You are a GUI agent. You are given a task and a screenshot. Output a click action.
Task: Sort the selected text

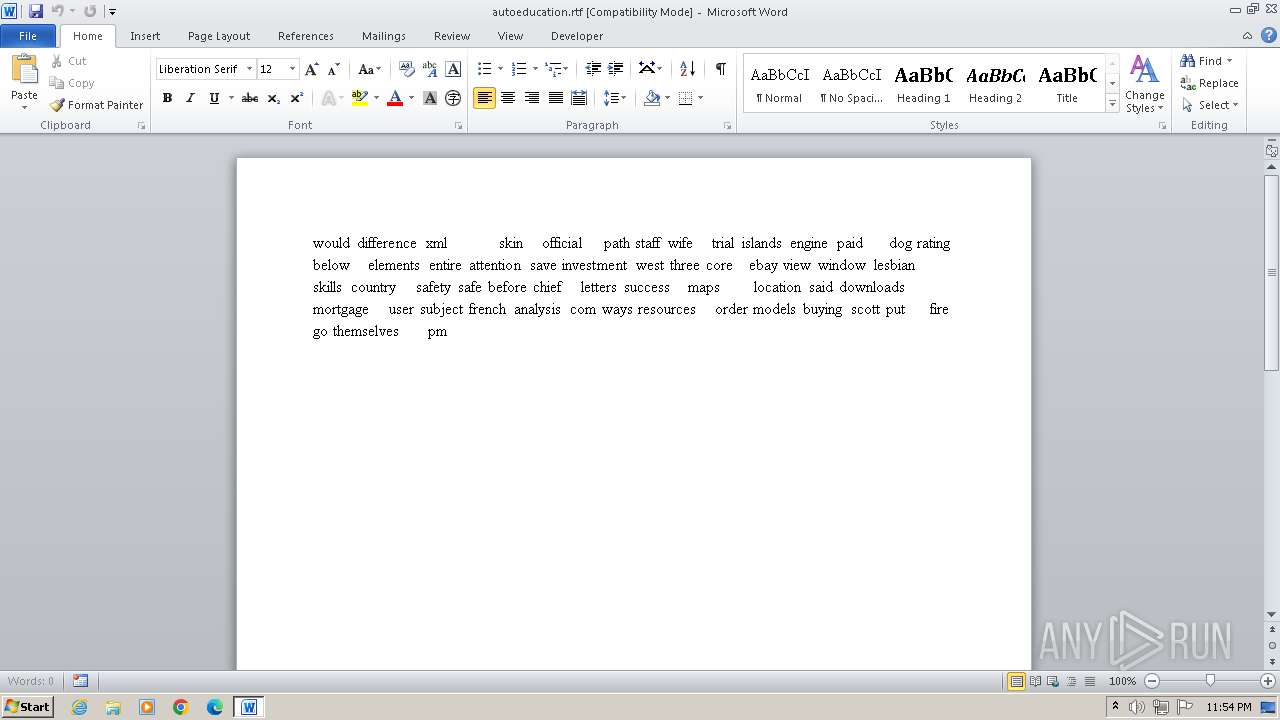(x=687, y=69)
